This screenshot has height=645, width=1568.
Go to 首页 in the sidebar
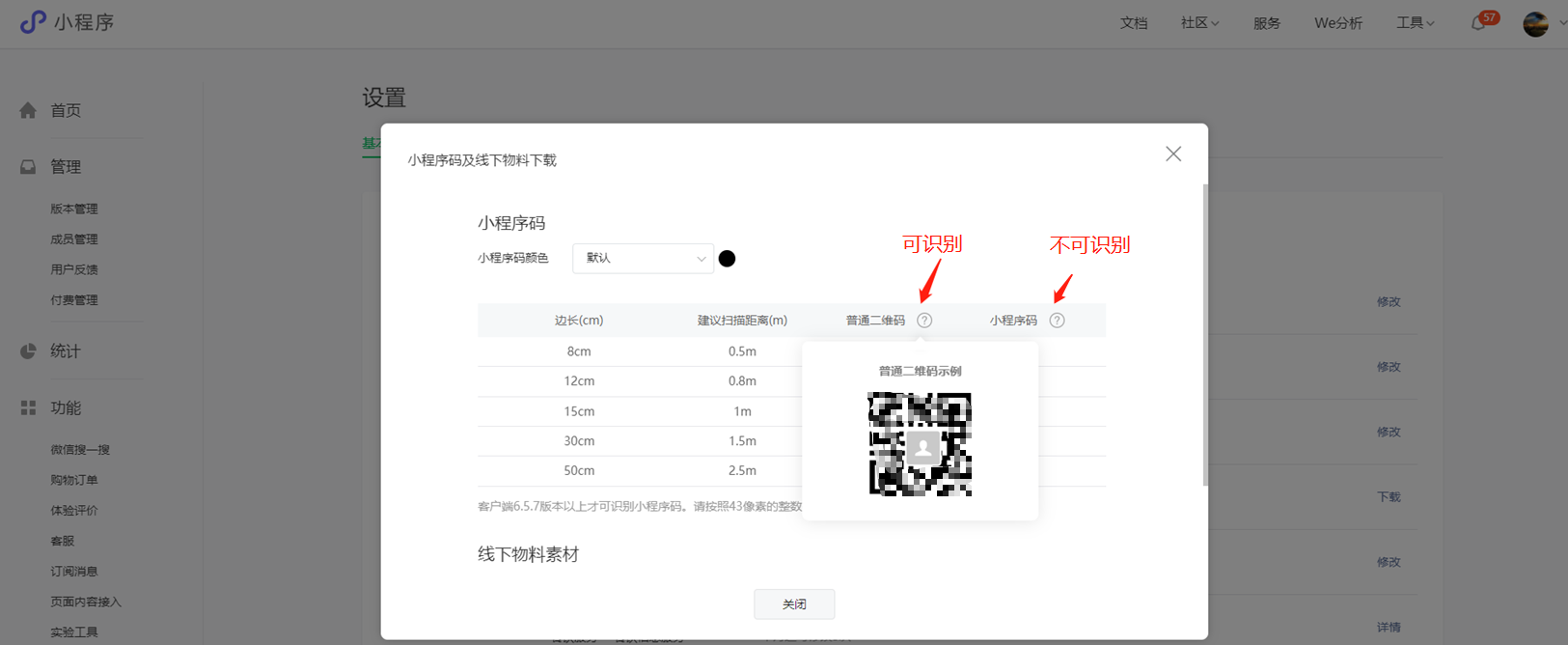66,111
